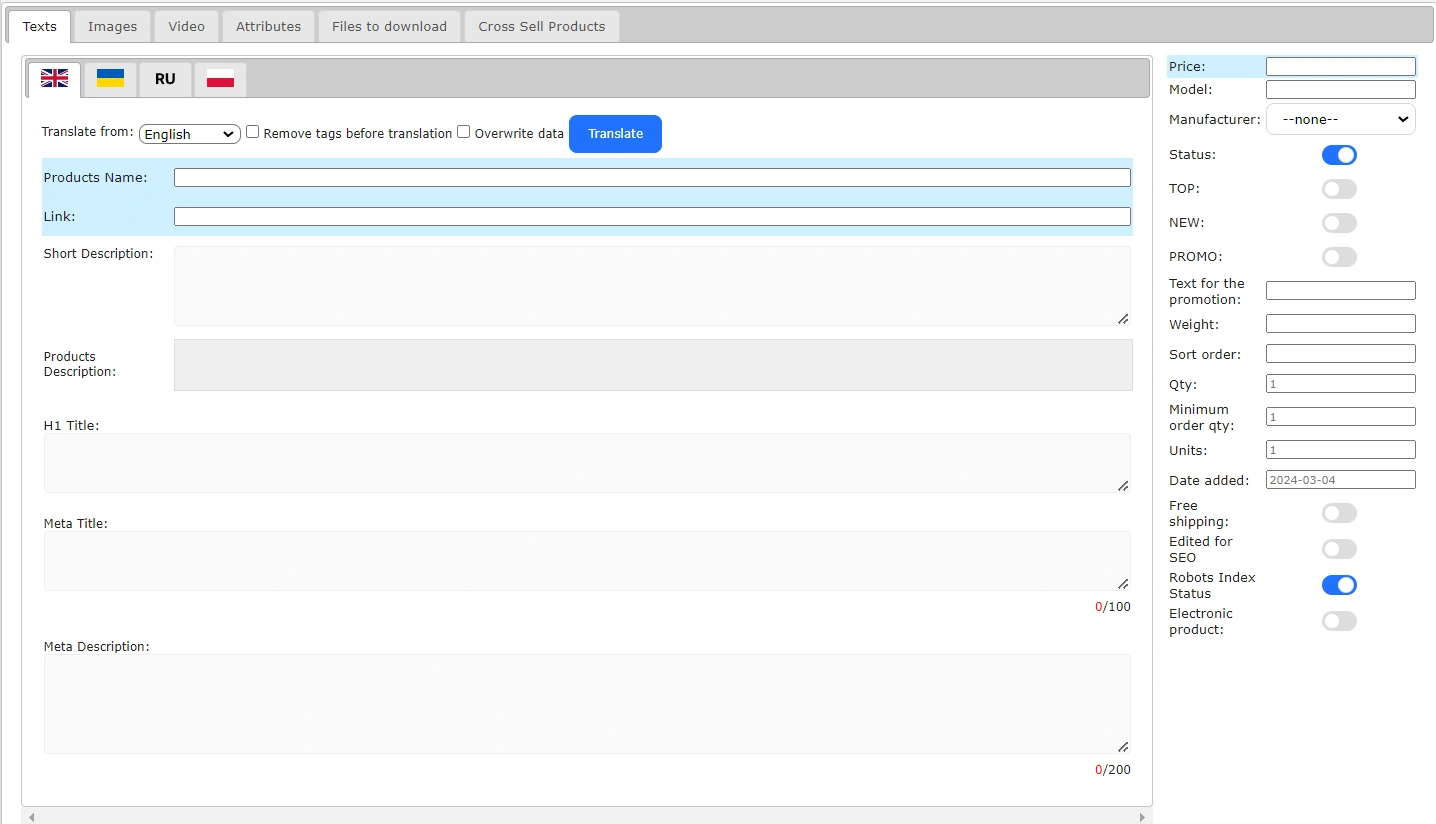Screen dimensions: 1436x824
Task: Enable the TOP product toggle
Action: pos(1339,189)
